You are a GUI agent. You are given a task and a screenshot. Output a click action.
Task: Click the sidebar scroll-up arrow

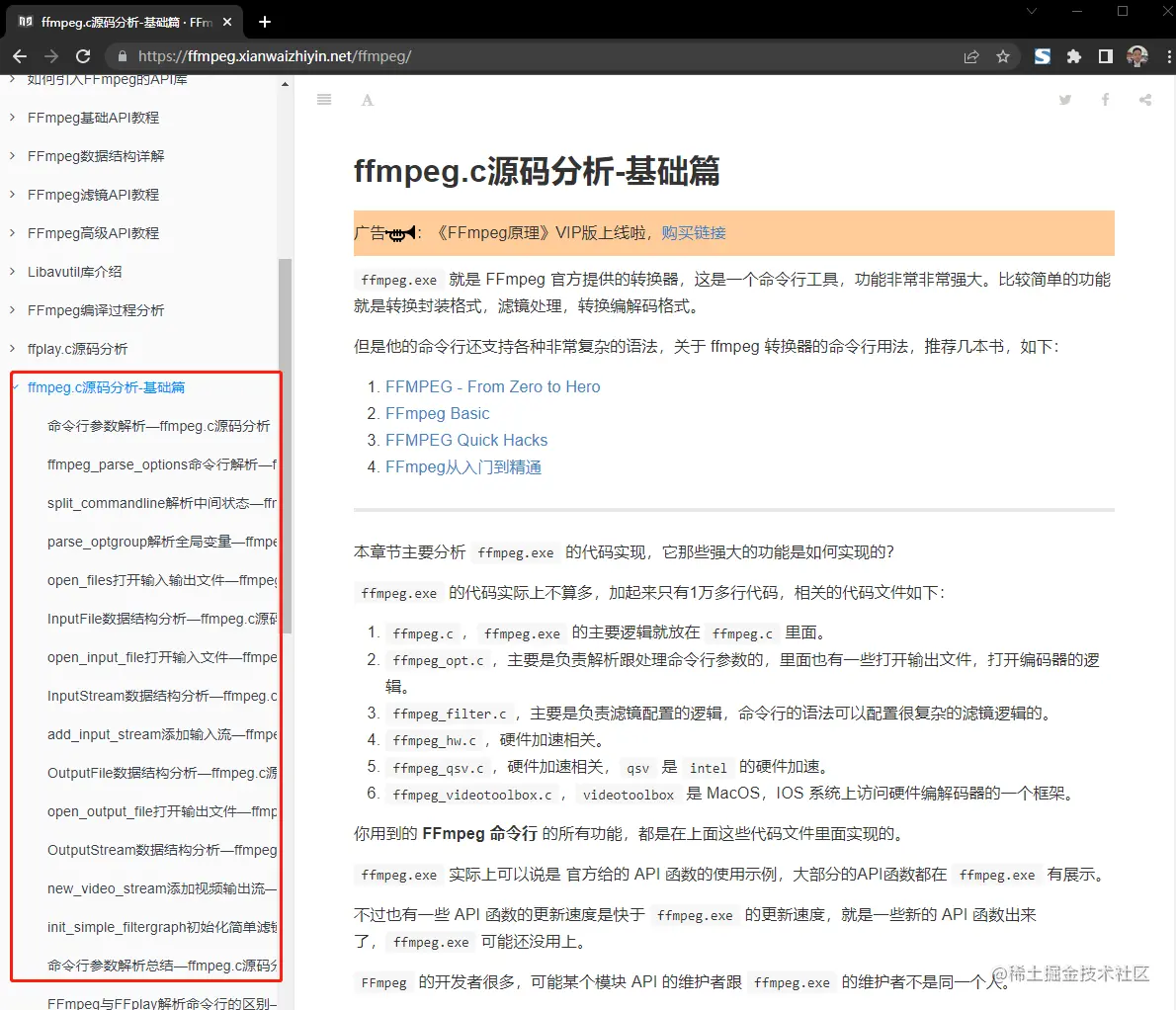285,84
